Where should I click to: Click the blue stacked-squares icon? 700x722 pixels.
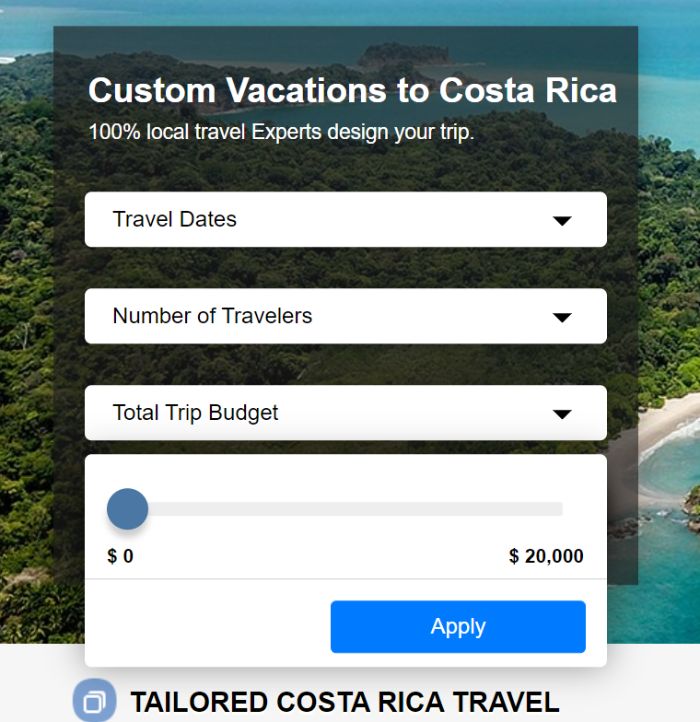pos(94,701)
